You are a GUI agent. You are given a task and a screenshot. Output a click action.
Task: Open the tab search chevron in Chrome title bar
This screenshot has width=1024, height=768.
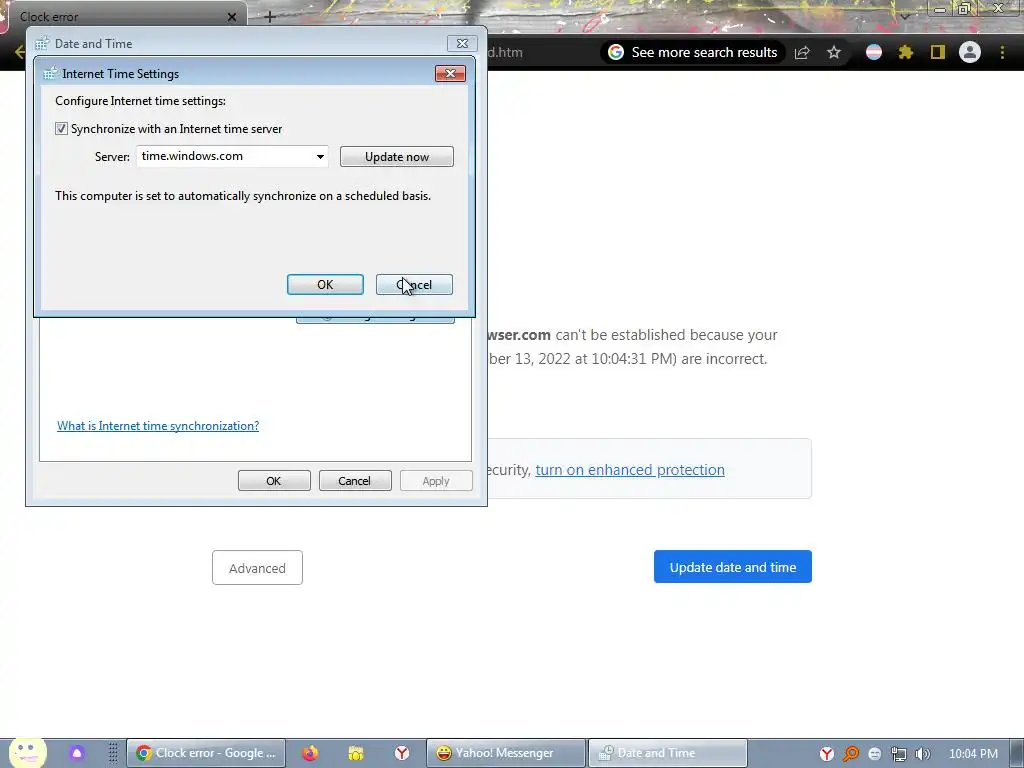pyautogui.click(x=904, y=16)
